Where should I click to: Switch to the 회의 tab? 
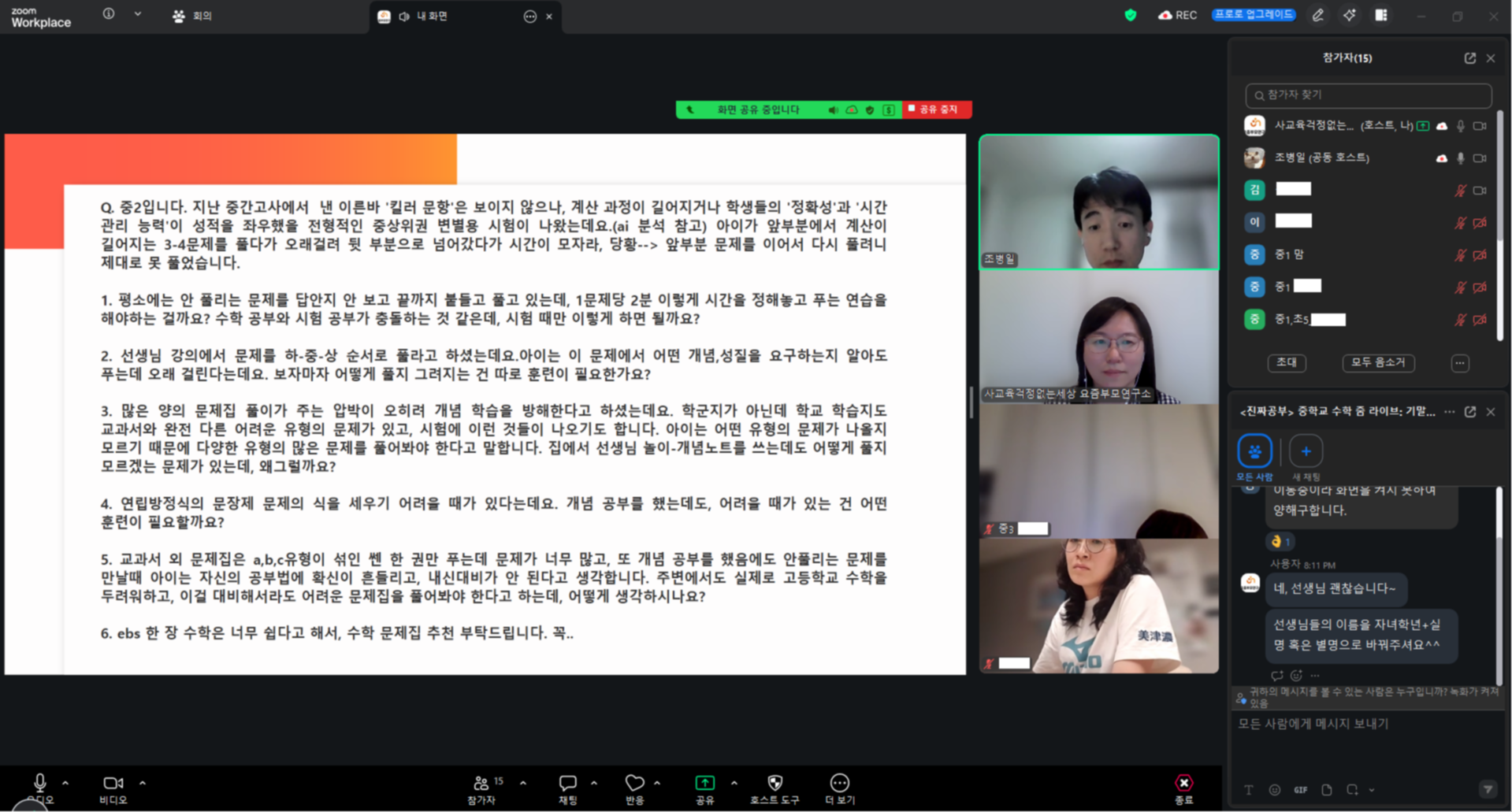[192, 16]
